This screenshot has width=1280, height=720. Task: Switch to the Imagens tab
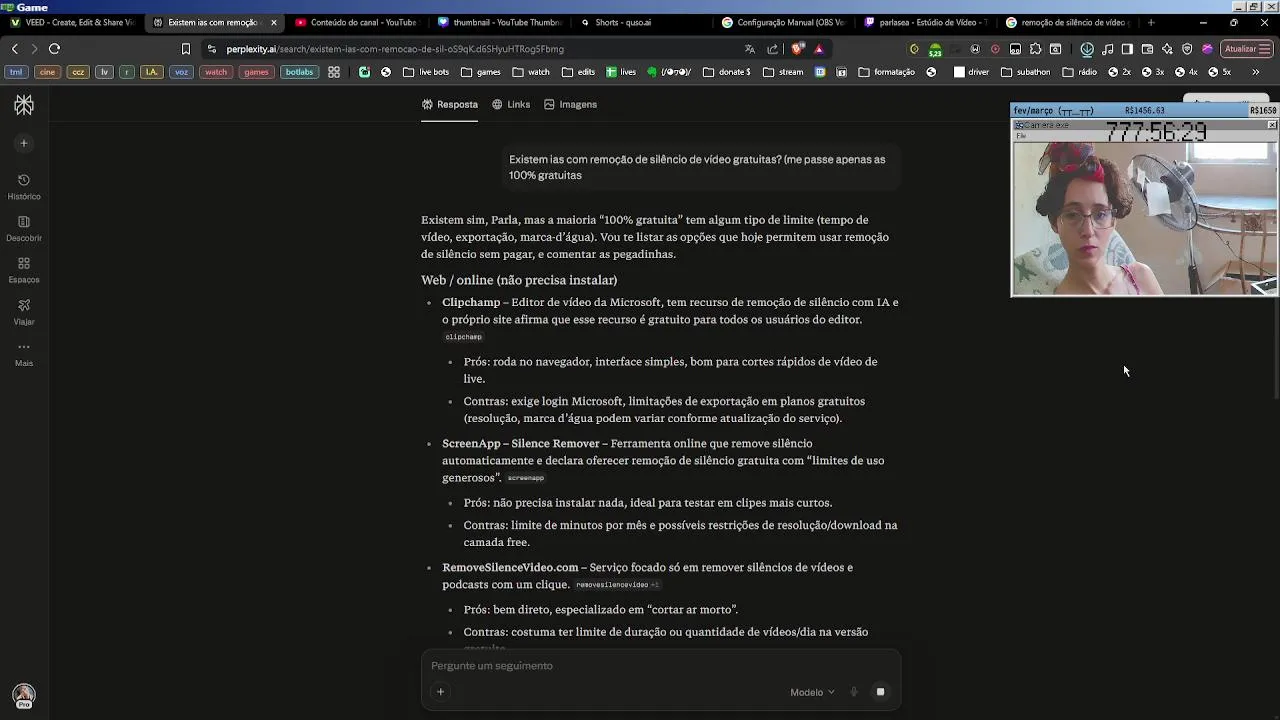click(570, 104)
